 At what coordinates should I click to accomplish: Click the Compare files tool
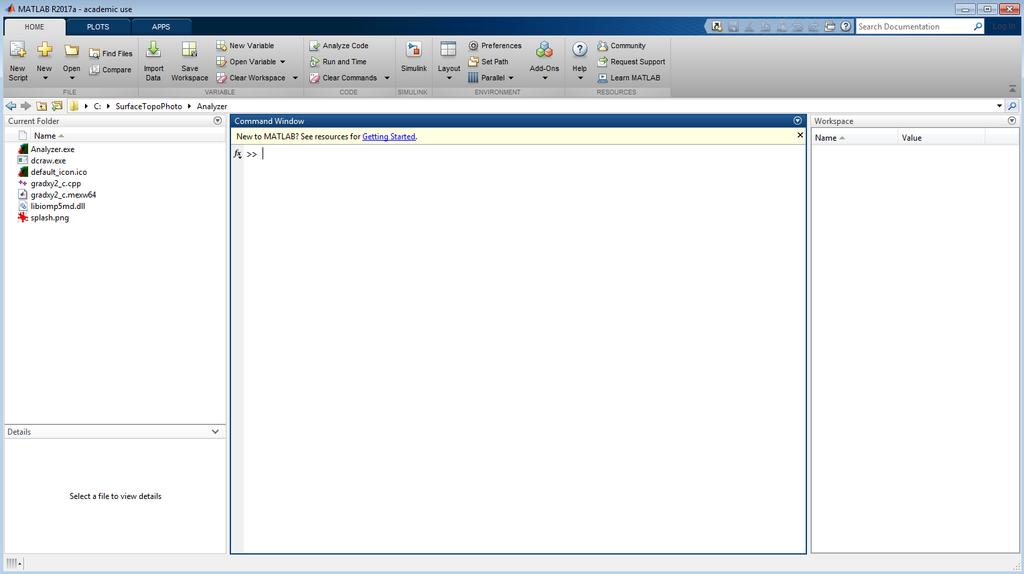coord(110,70)
